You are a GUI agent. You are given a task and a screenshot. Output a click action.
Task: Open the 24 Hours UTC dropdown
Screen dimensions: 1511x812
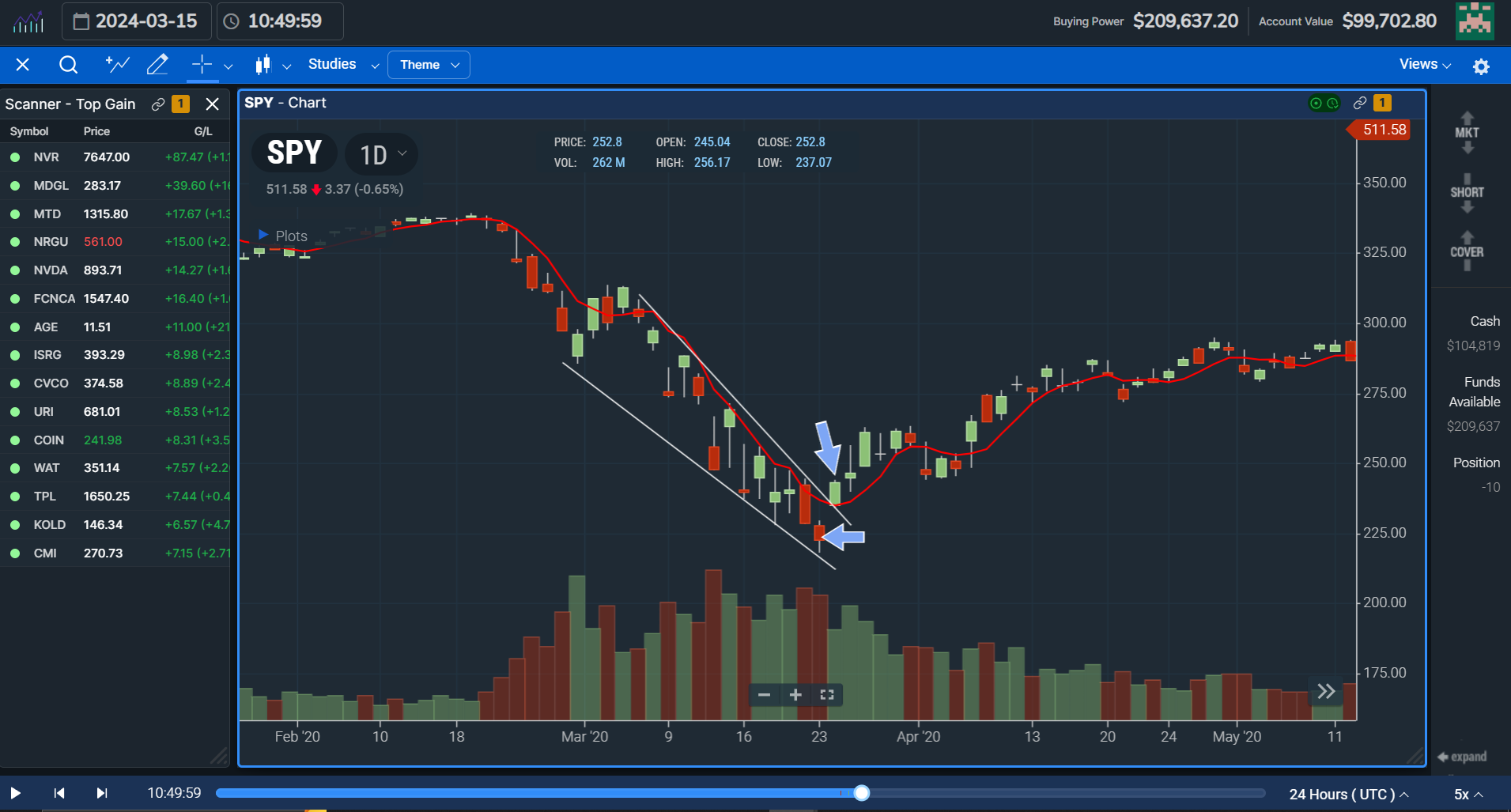1346,794
